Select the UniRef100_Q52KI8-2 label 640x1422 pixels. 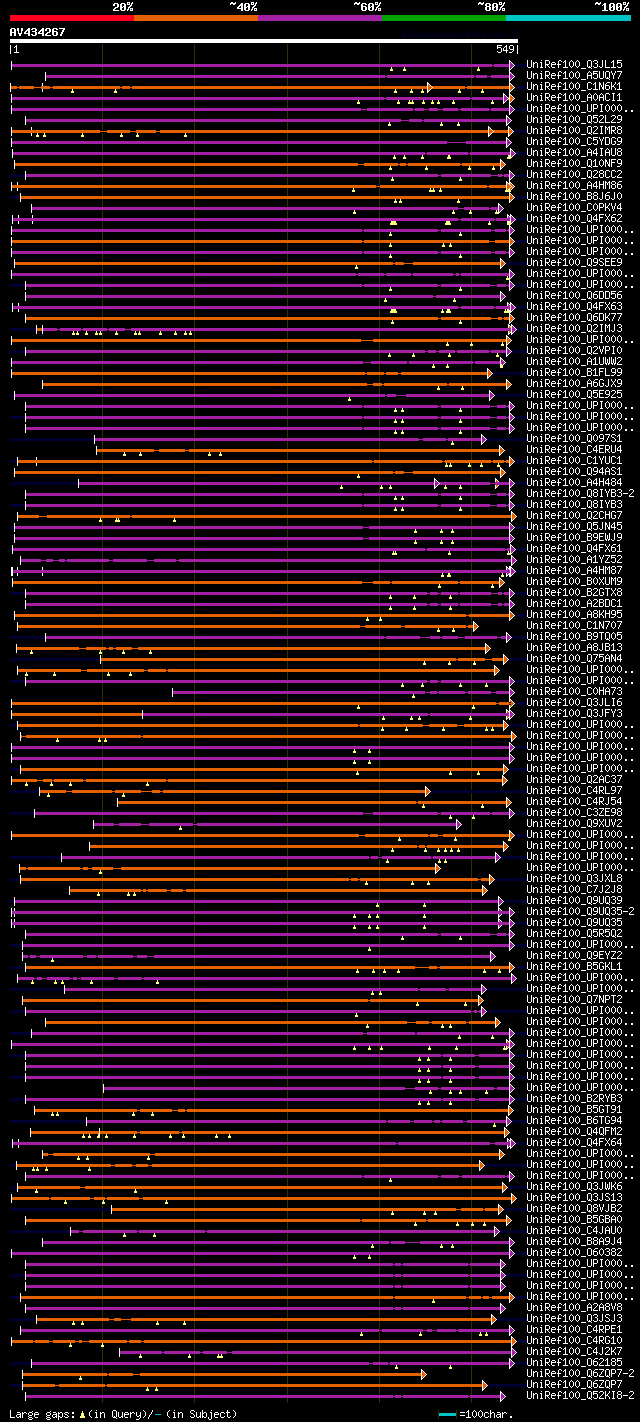[580, 1395]
